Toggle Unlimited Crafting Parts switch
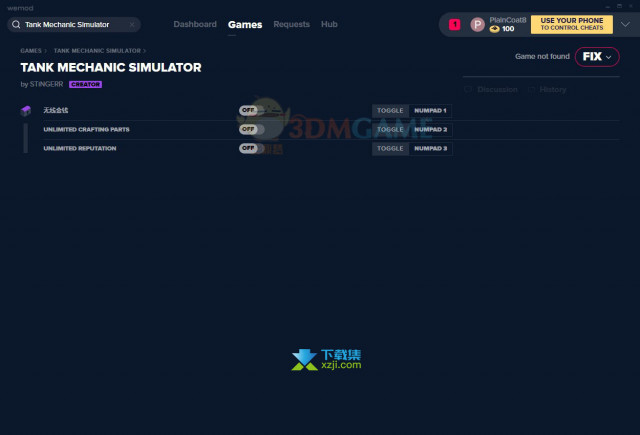640x435 pixels. (x=251, y=129)
